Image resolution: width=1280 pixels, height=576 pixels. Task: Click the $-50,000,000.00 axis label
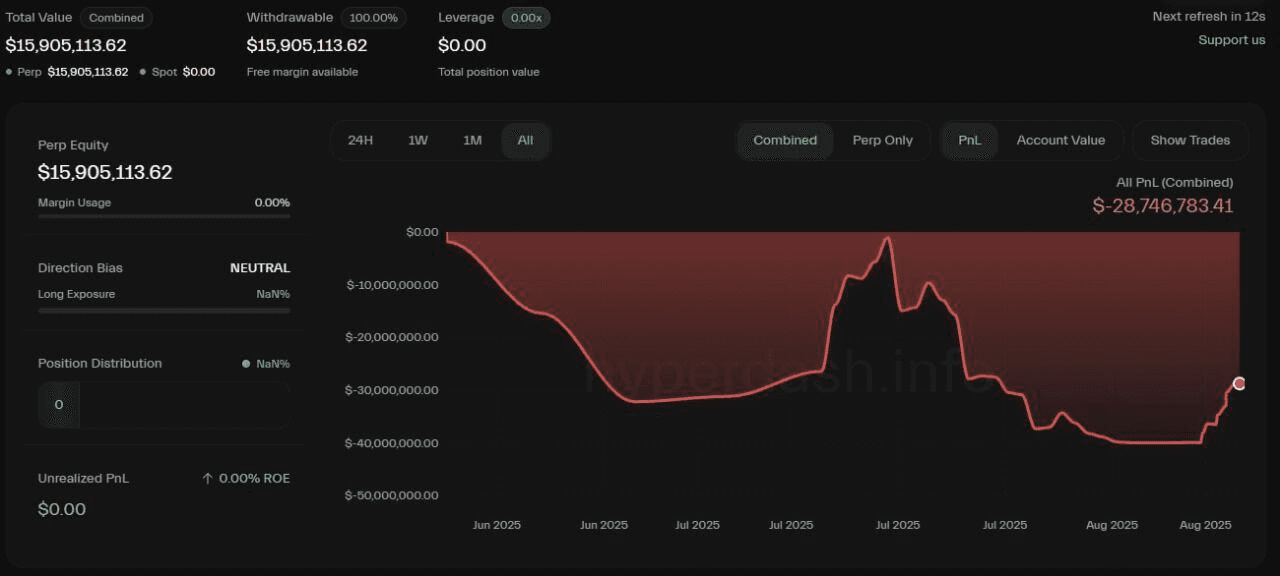pos(392,495)
